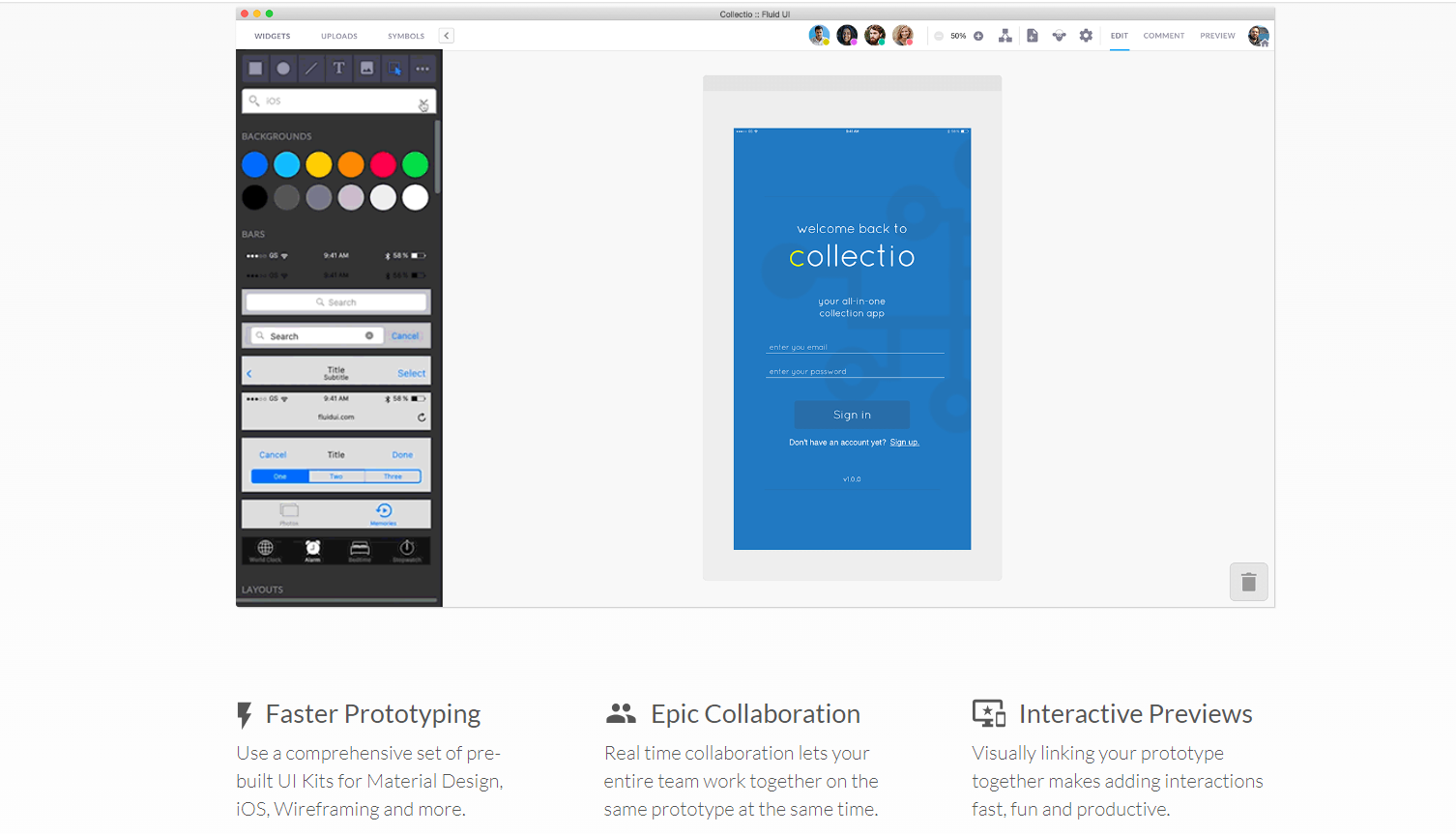
Task: Pick the black background swatch
Action: [x=255, y=197]
